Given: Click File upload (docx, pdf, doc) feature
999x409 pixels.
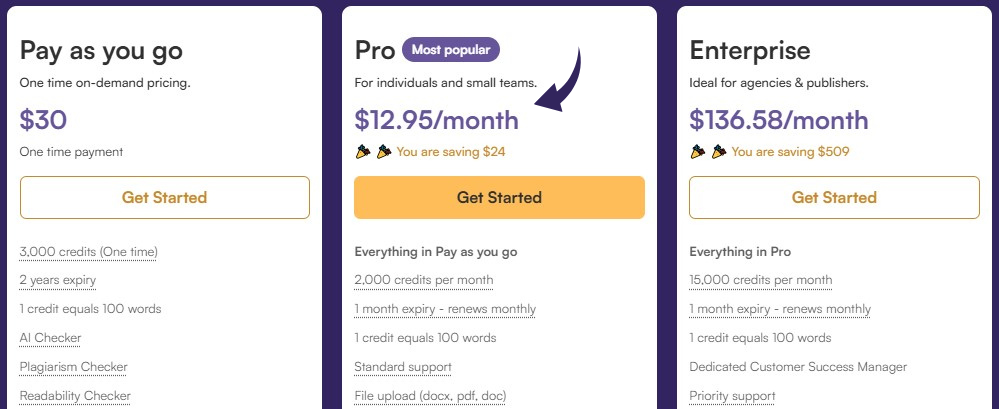Looking at the screenshot, I should tap(430, 396).
